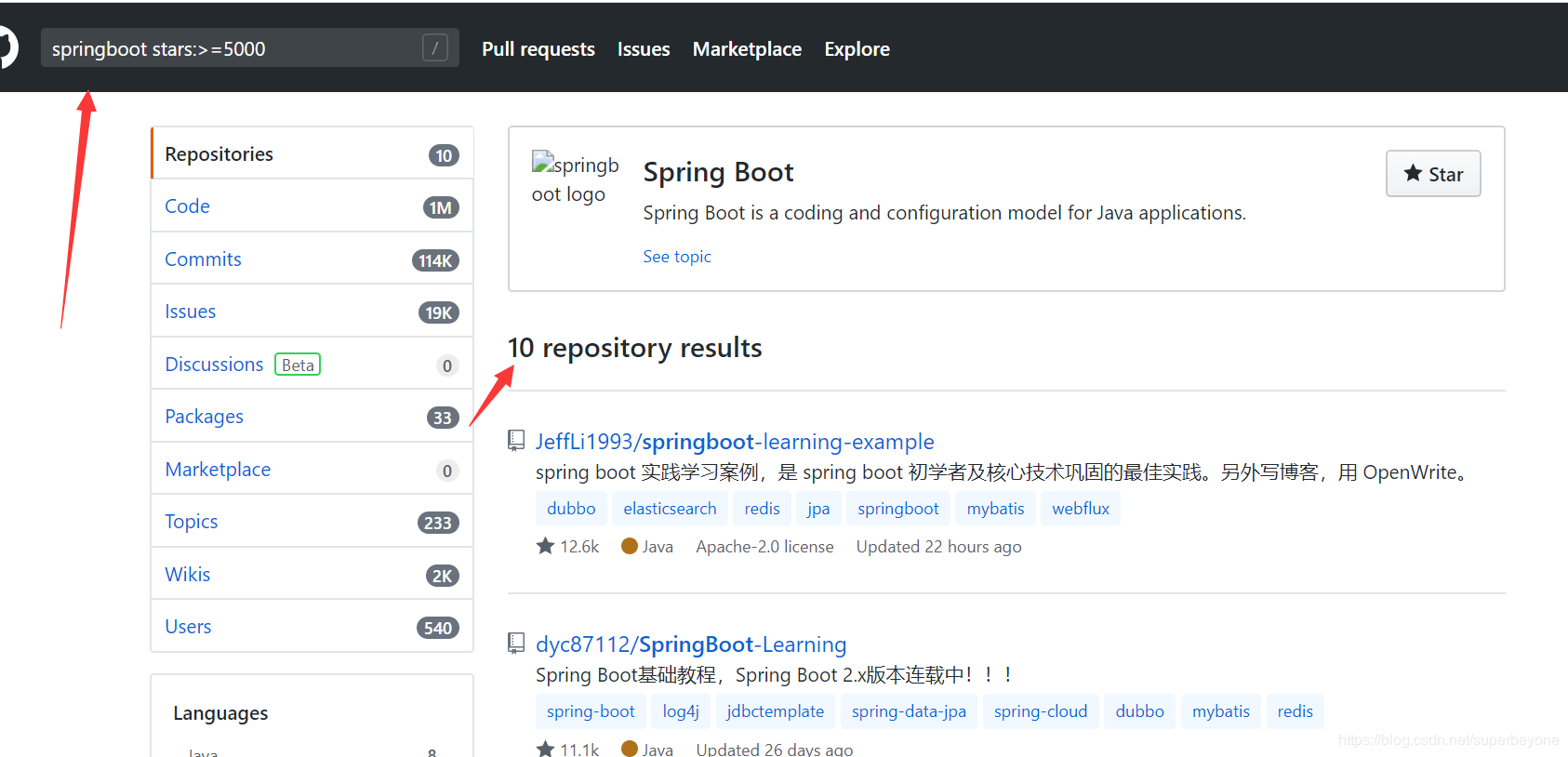1568x757 pixels.
Task: Click the webflux topic tag
Action: [1081, 509]
